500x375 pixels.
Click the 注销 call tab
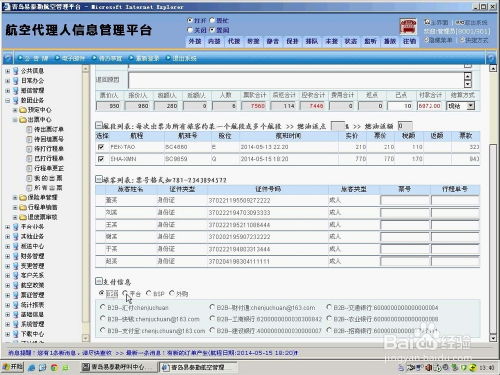[409, 41]
